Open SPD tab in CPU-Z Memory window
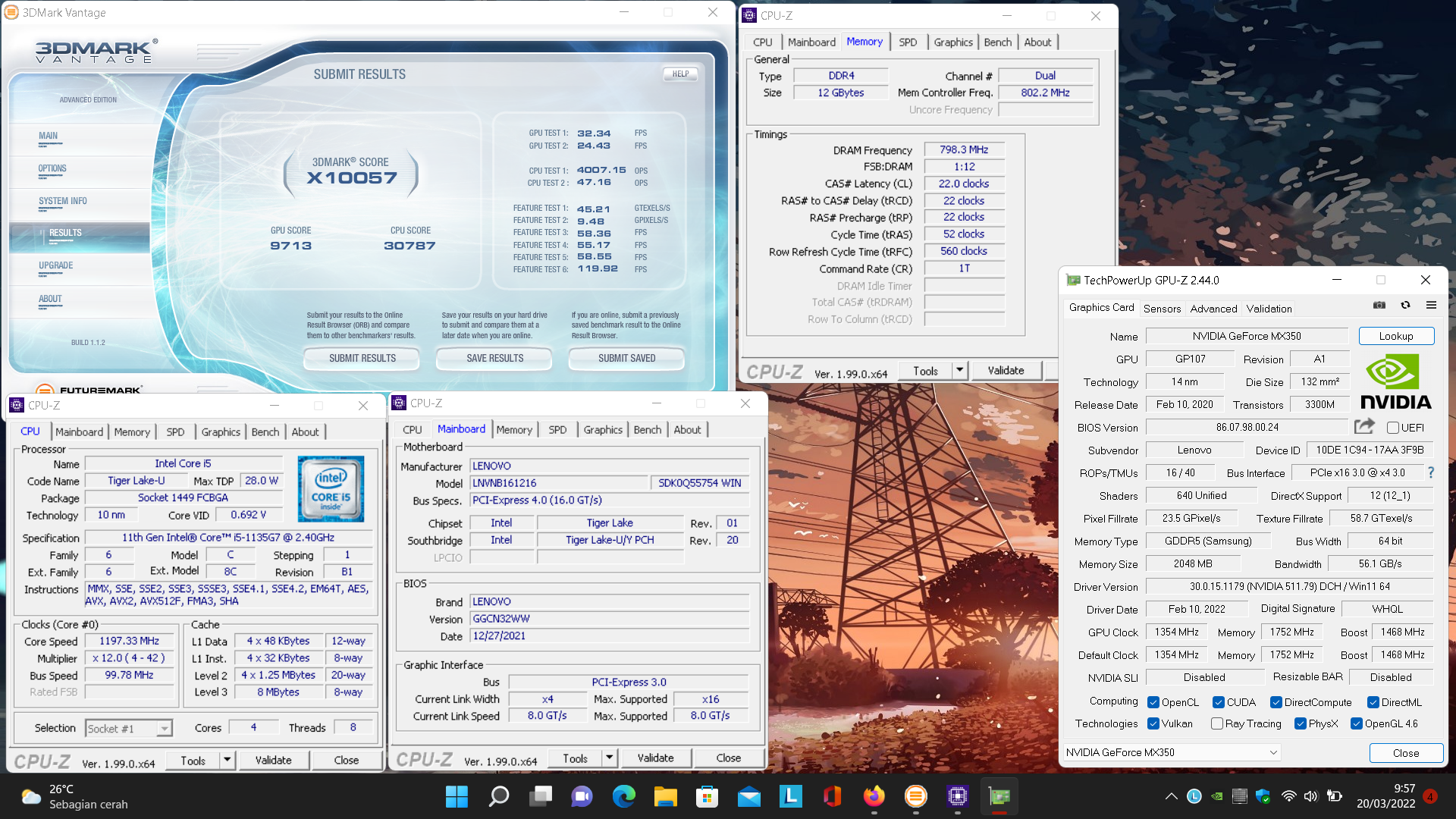The width and height of the screenshot is (1456, 819). [908, 42]
